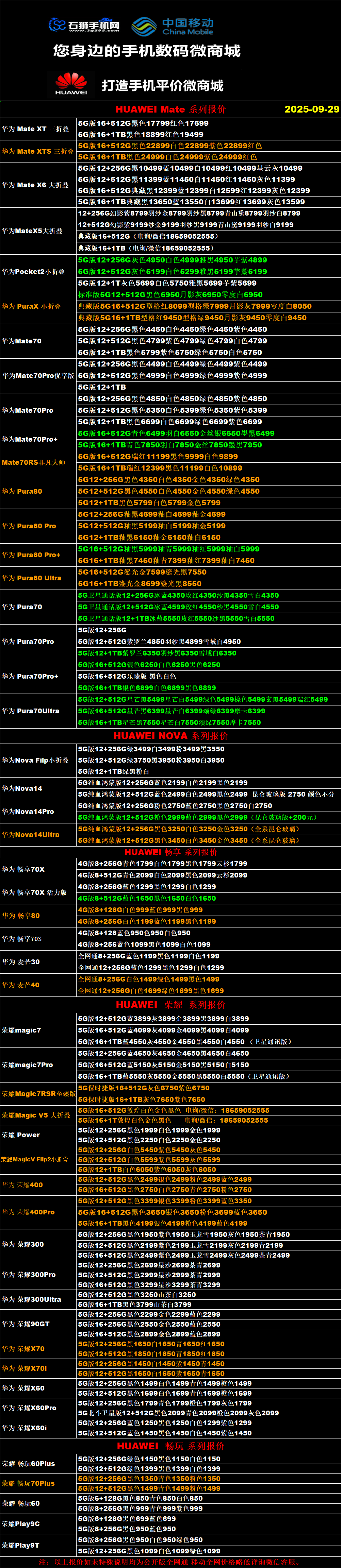This screenshot has width=342, height=1568.
Task: Click the 华为 麦芒40 model label
Action: tap(21, 985)
